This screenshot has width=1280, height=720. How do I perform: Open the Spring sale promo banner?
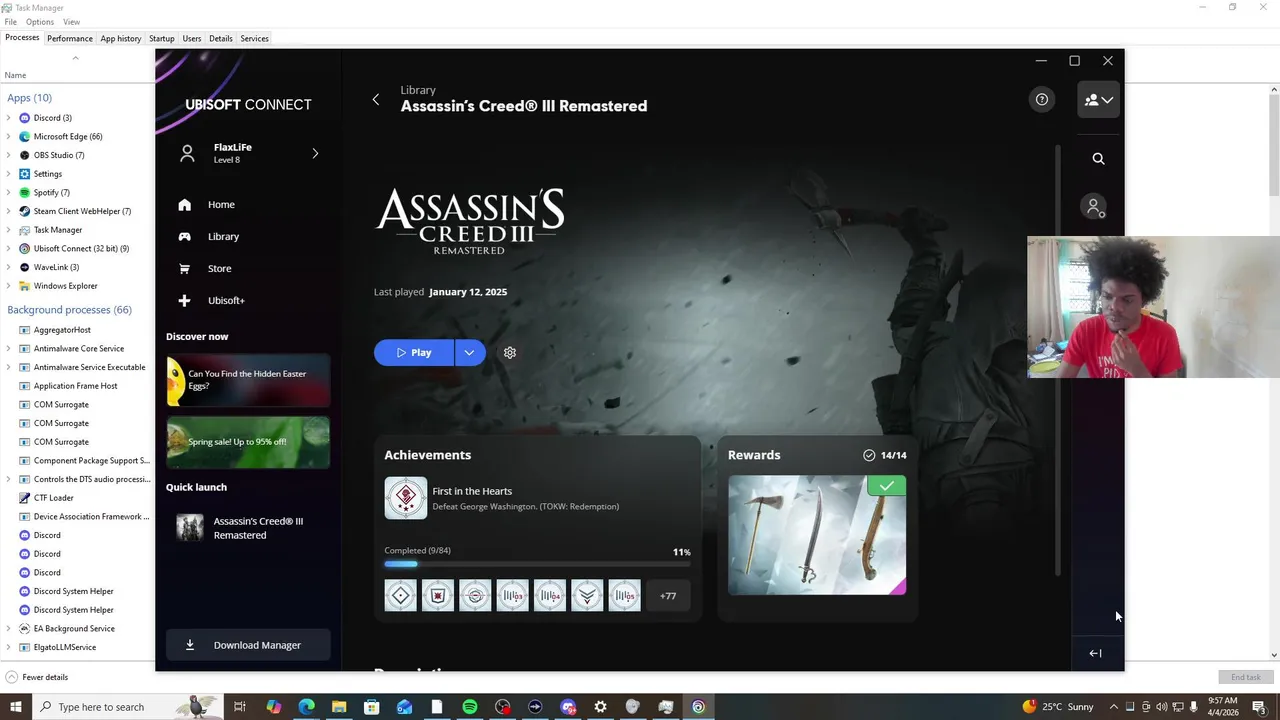pos(248,442)
